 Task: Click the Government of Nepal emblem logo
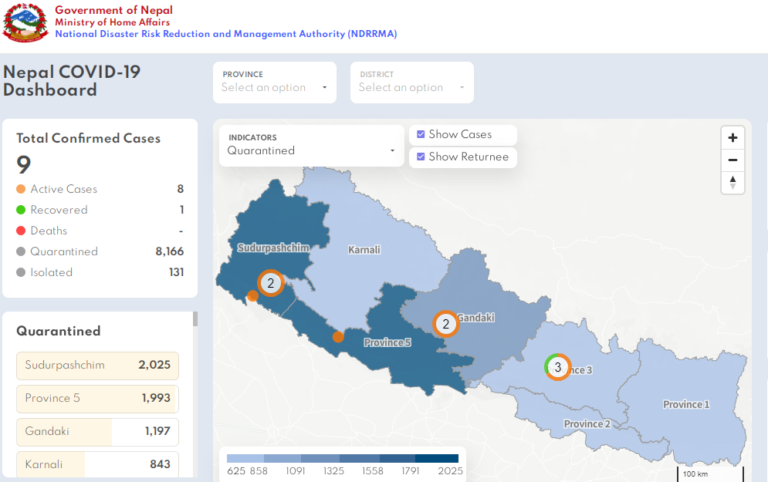(25, 22)
